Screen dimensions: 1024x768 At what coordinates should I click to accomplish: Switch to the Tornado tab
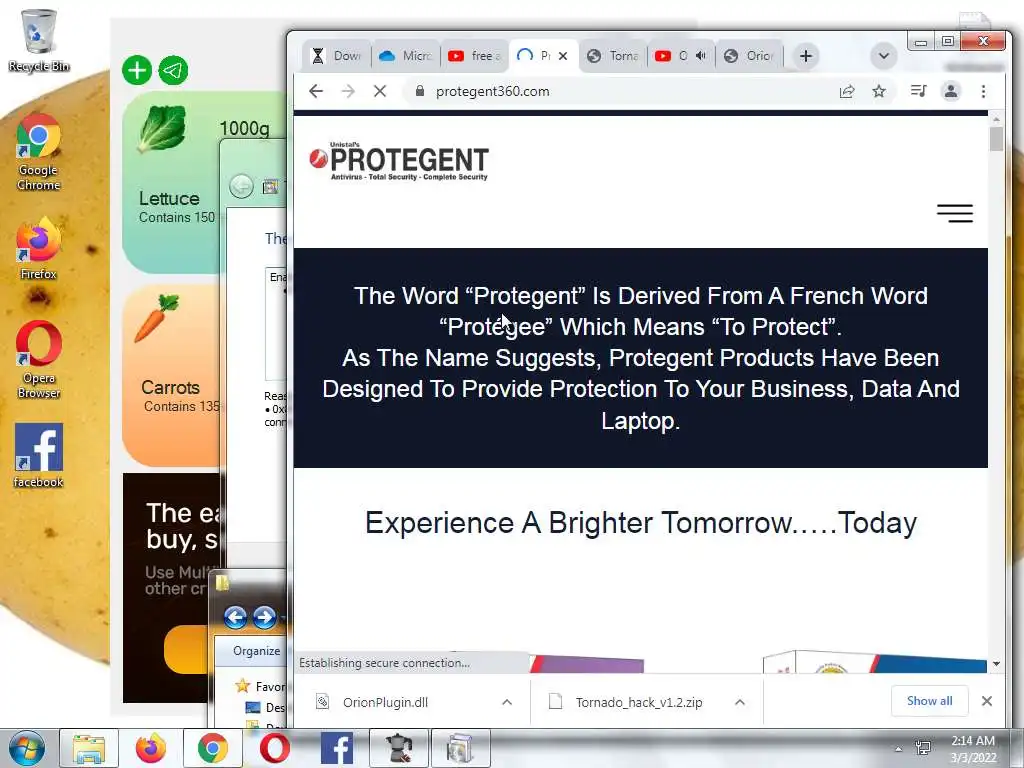pyautogui.click(x=613, y=56)
